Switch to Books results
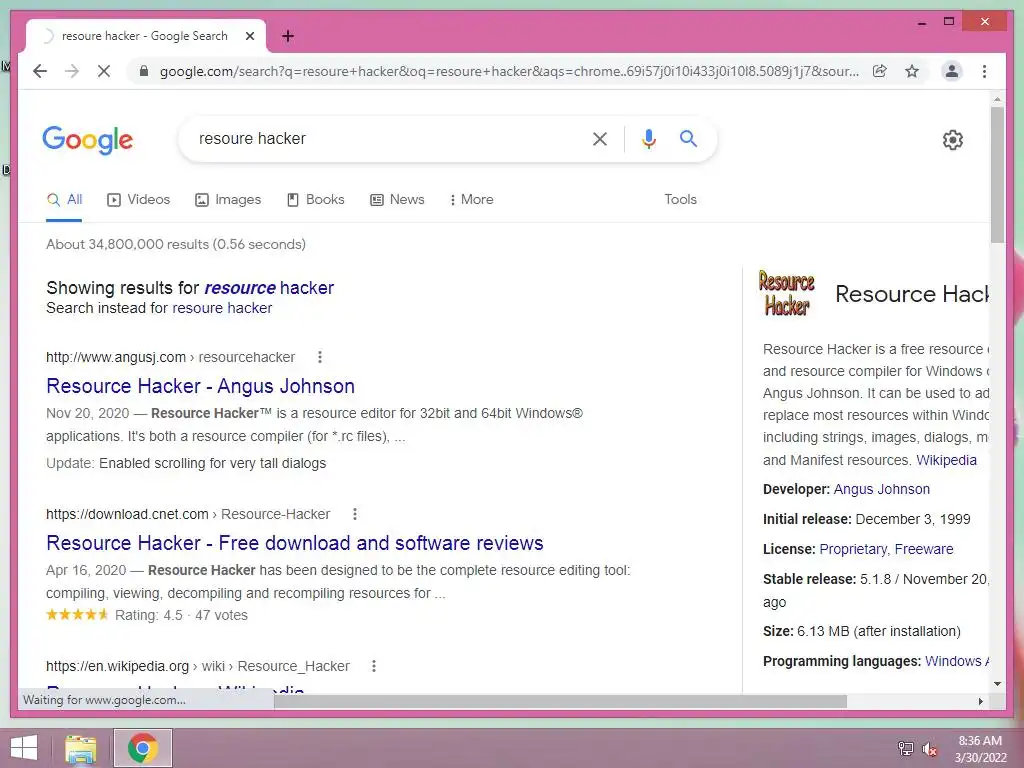Screen dimensions: 1024x768 [315, 200]
